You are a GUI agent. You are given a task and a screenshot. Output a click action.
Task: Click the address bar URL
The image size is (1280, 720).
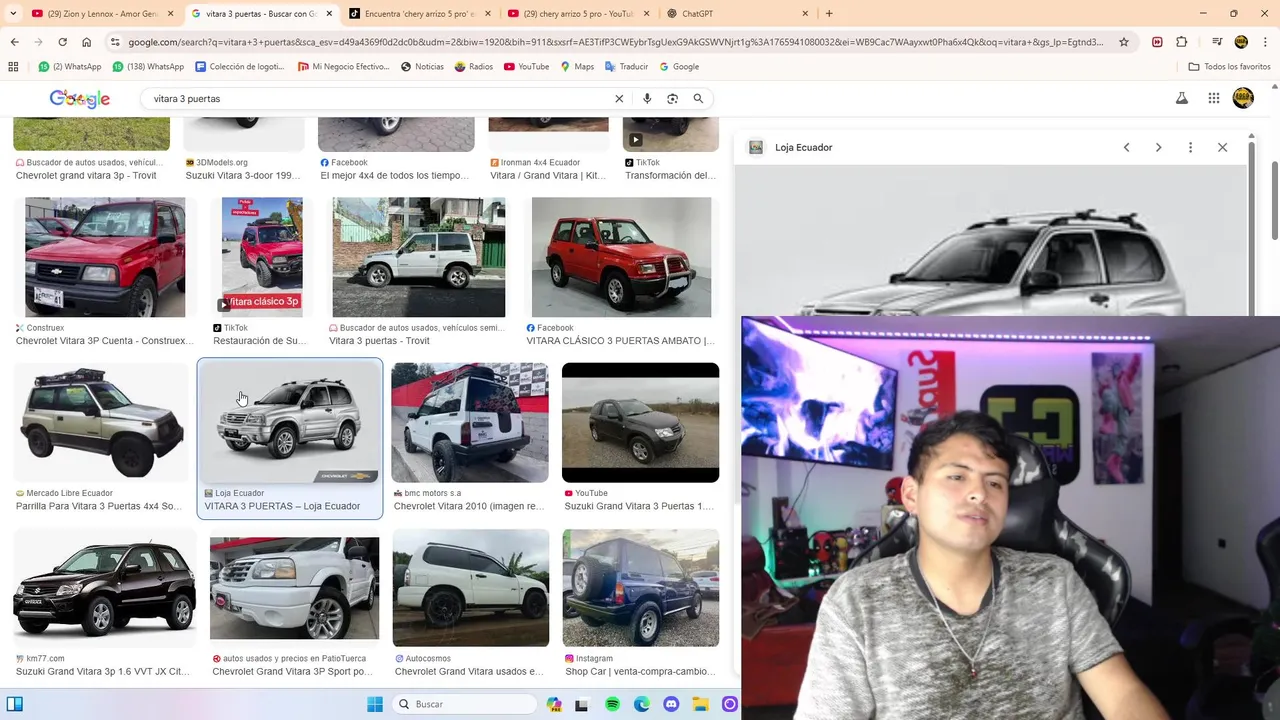pyautogui.click(x=615, y=42)
